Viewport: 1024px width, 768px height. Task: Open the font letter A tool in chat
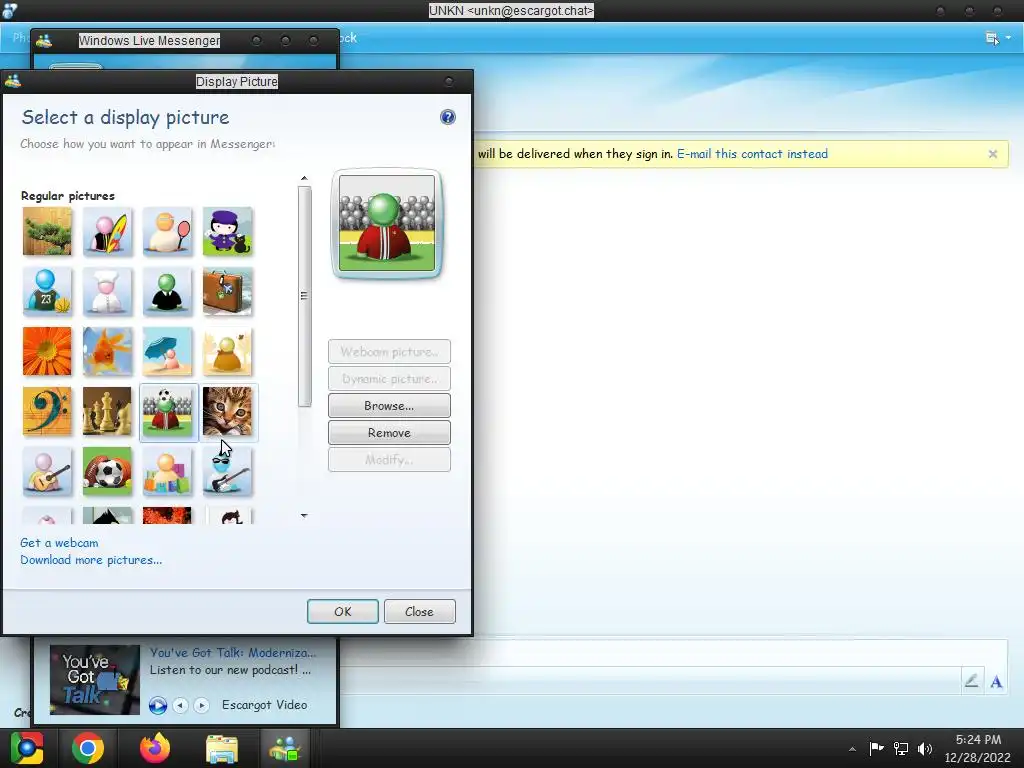(996, 682)
